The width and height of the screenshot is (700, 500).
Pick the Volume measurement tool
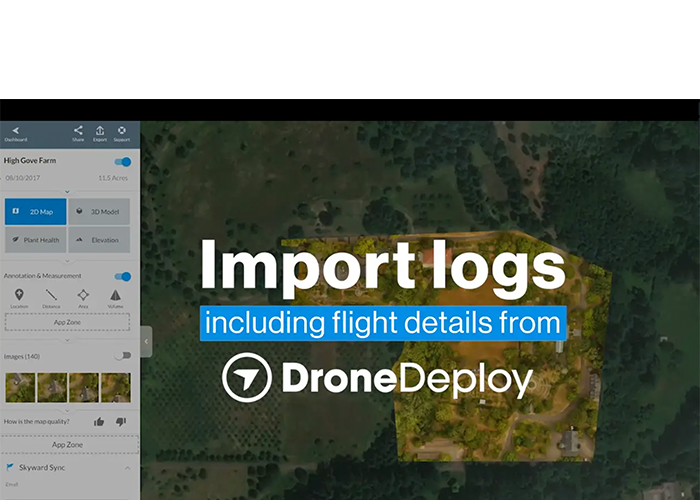[115, 296]
